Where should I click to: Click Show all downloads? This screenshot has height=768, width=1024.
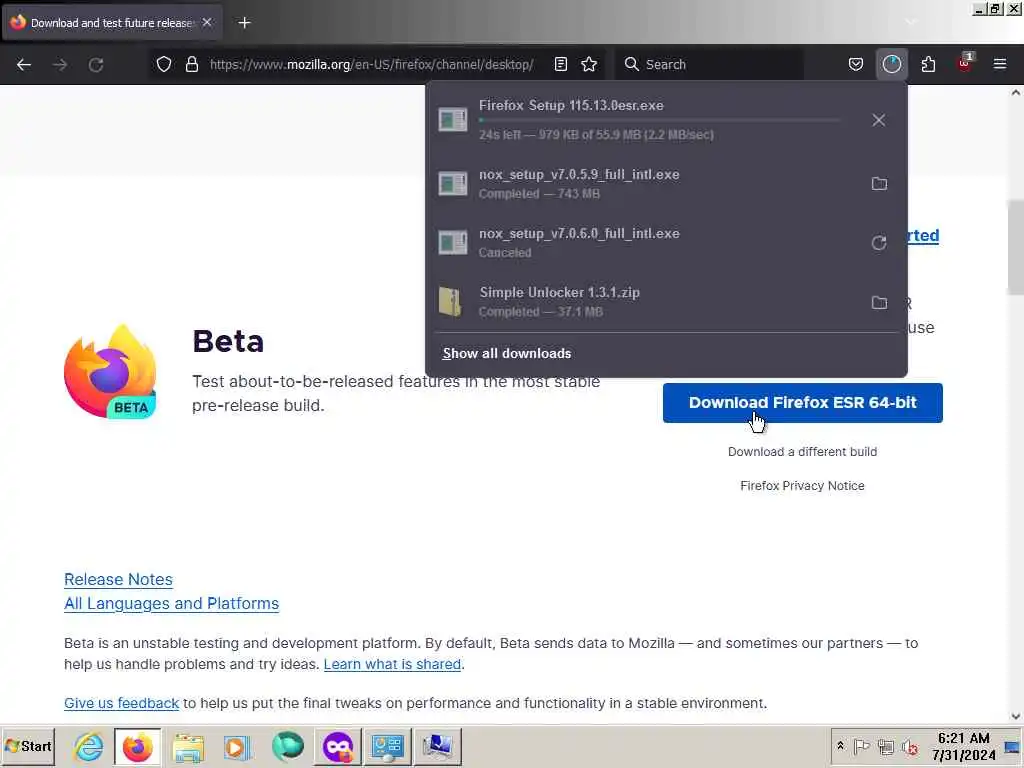tap(507, 353)
